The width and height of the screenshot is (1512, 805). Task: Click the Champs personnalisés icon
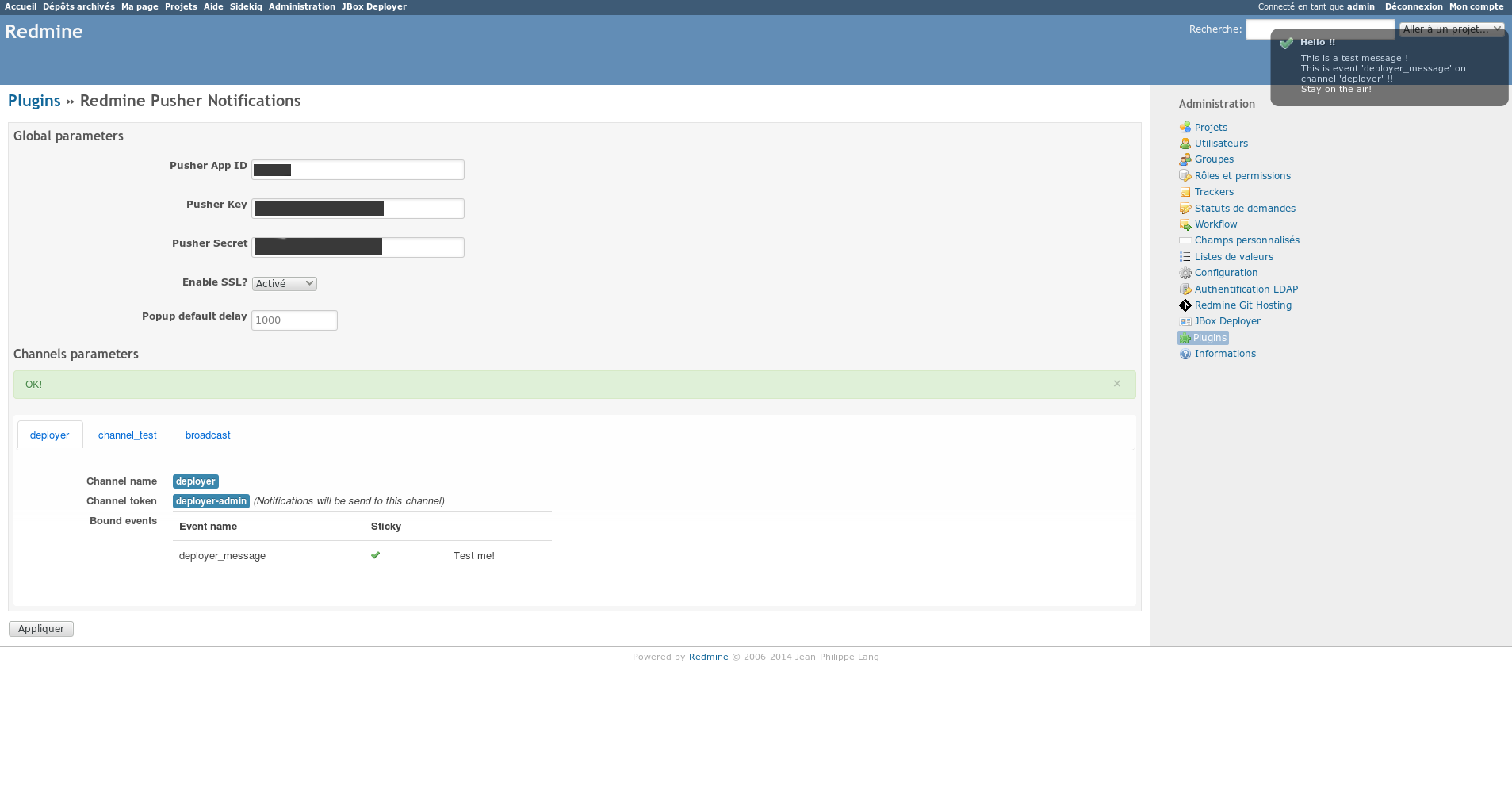[x=1185, y=240]
